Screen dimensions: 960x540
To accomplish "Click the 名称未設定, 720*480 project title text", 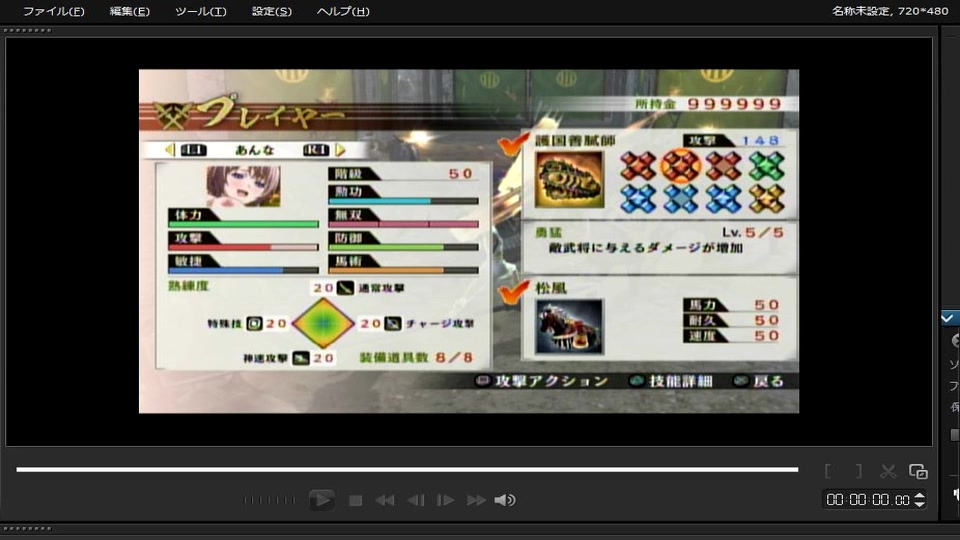I will [x=890, y=10].
